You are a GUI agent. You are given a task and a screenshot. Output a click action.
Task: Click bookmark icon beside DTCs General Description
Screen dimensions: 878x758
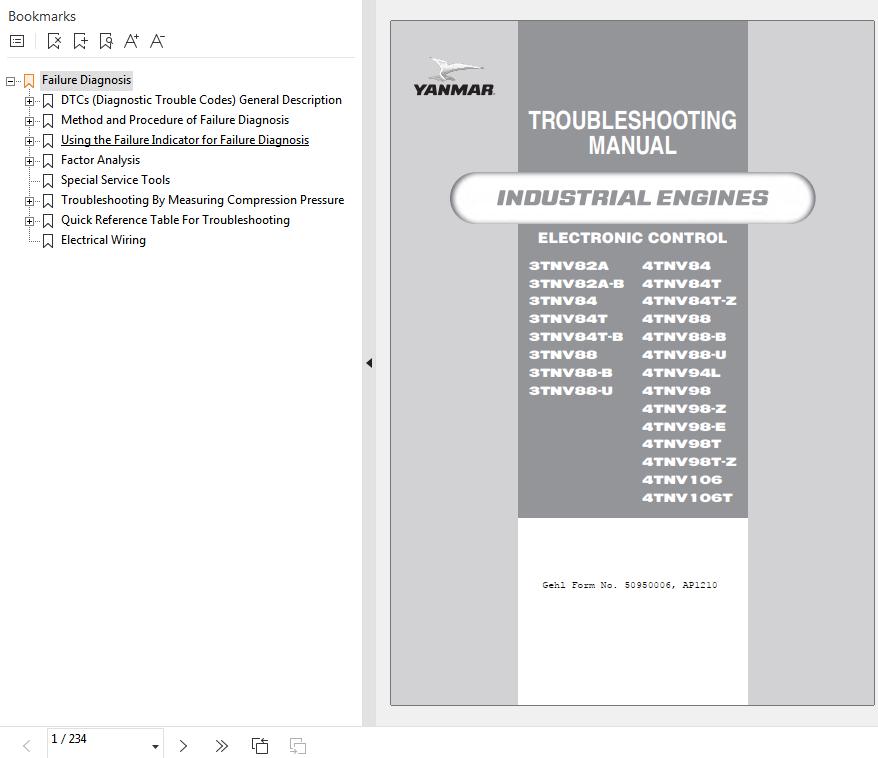pyautogui.click(x=48, y=101)
